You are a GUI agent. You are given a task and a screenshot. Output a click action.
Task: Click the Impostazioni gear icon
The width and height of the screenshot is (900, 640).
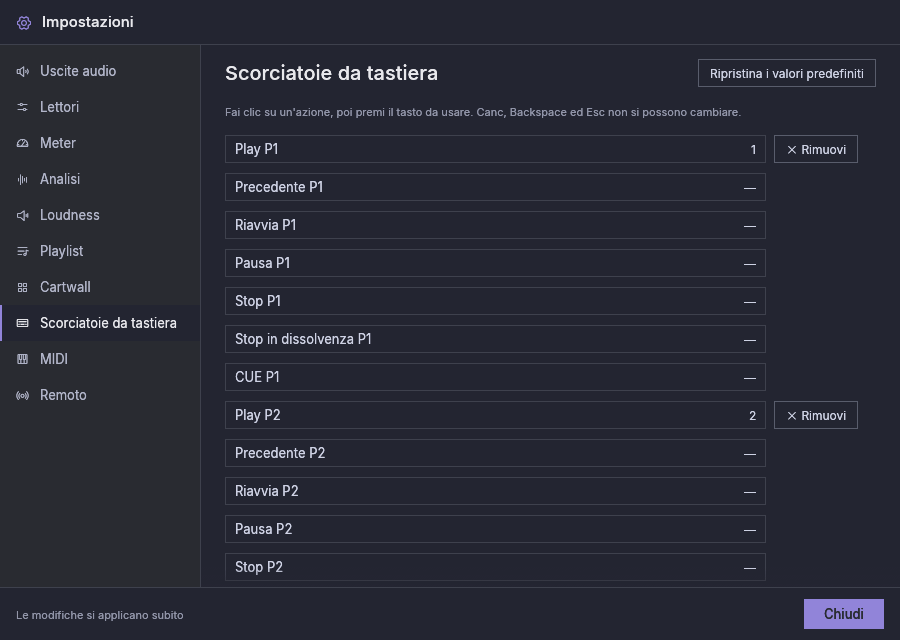pyautogui.click(x=24, y=22)
